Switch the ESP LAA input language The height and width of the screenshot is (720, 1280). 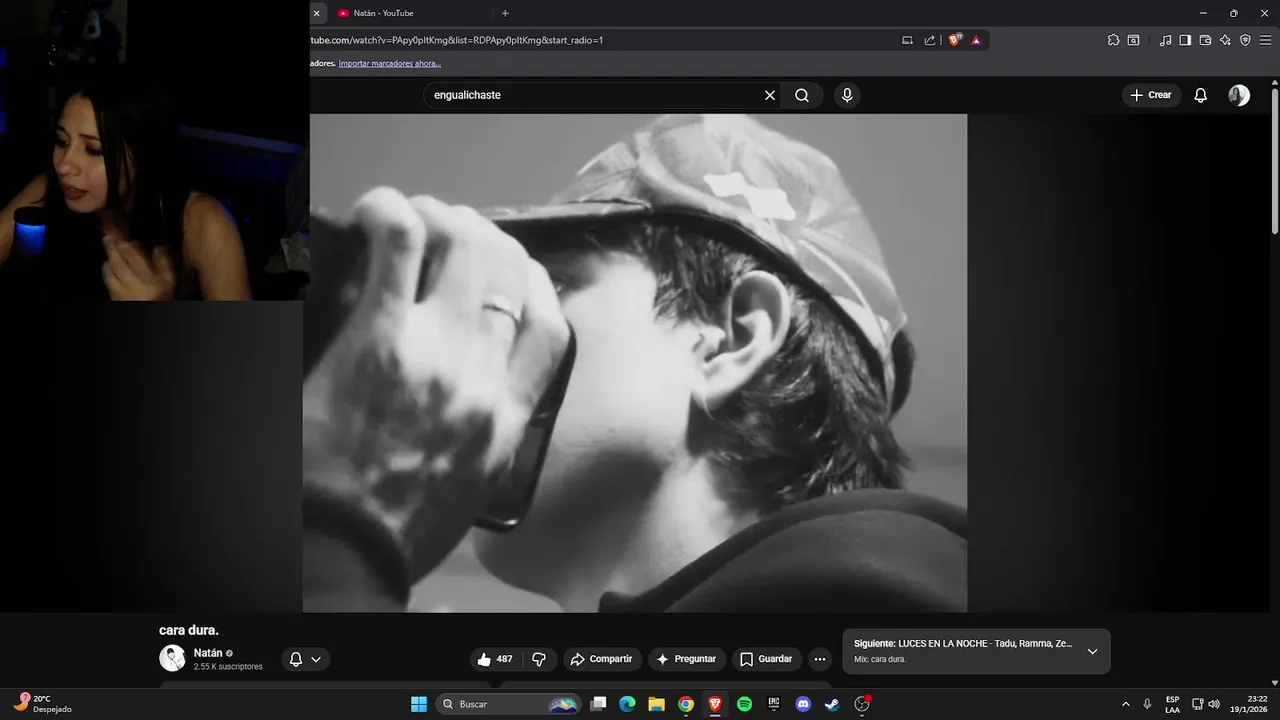1172,704
